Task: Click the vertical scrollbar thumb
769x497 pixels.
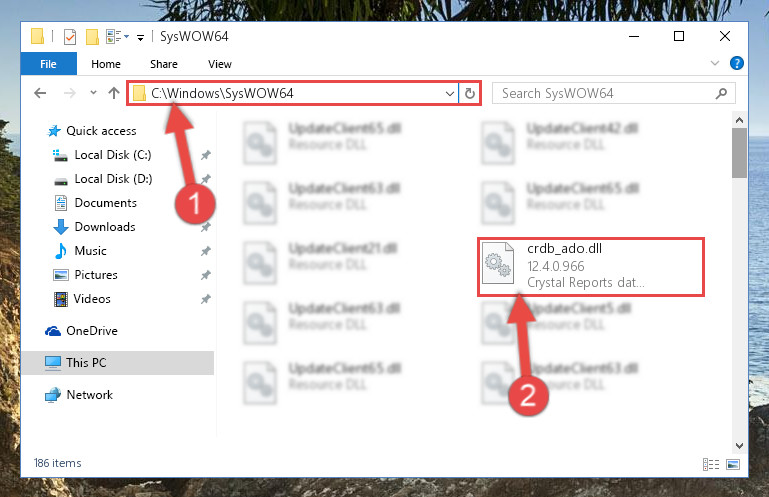Action: coord(739,153)
